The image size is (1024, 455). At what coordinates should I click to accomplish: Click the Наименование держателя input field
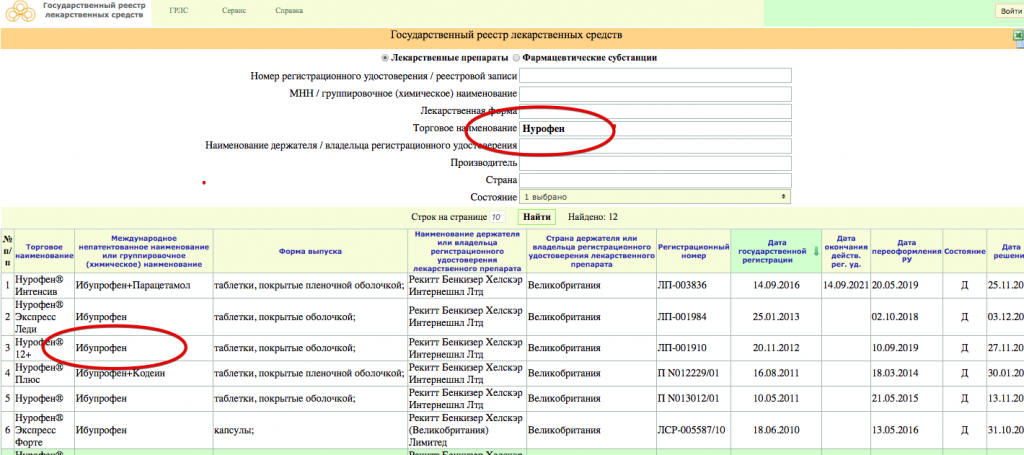(655, 146)
